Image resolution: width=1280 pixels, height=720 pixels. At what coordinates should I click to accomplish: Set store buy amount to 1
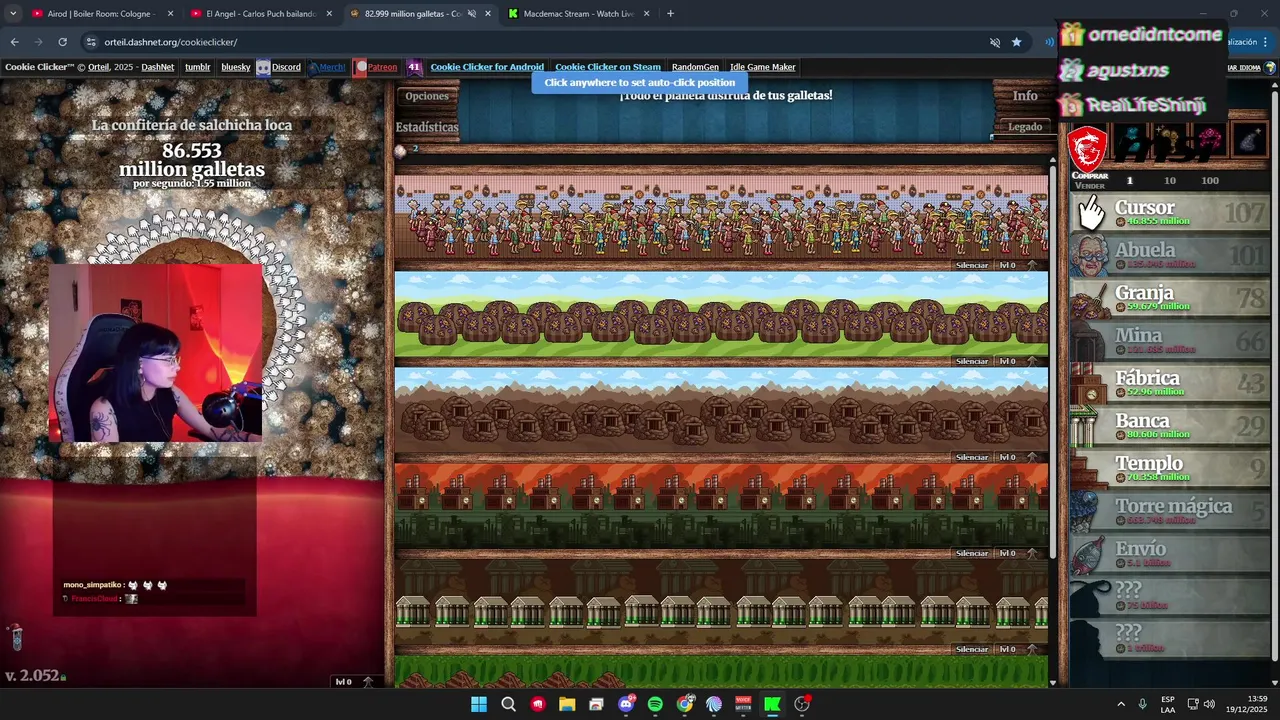pos(1130,181)
